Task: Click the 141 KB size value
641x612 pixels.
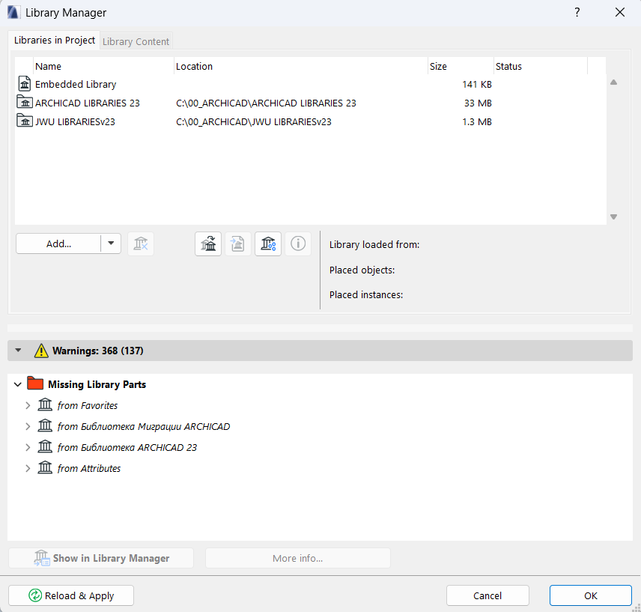Action: [x=477, y=84]
